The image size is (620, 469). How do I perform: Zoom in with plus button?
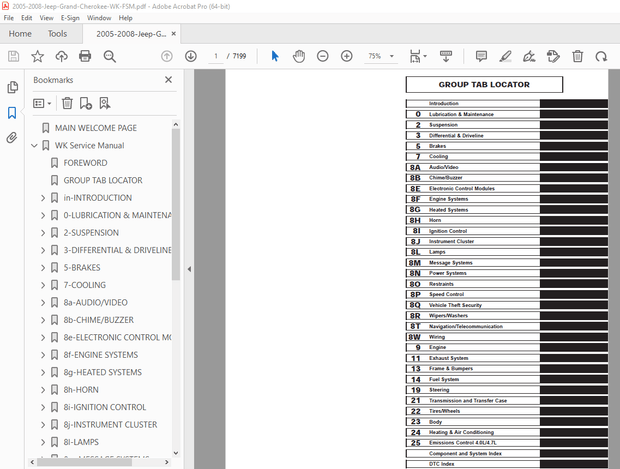click(347, 56)
